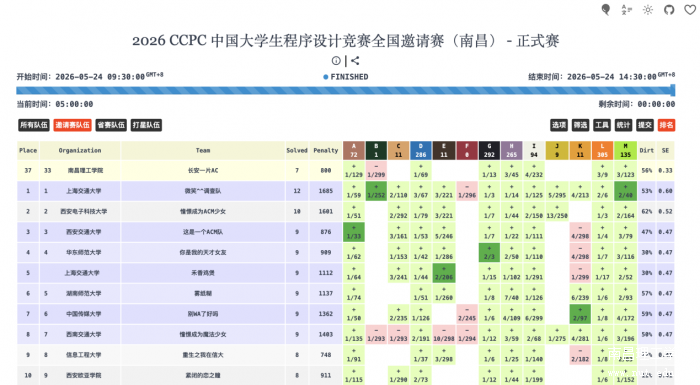Open the GitHub repository icon
Image resolution: width=700 pixels, height=385 pixels.
pyautogui.click(x=669, y=9)
